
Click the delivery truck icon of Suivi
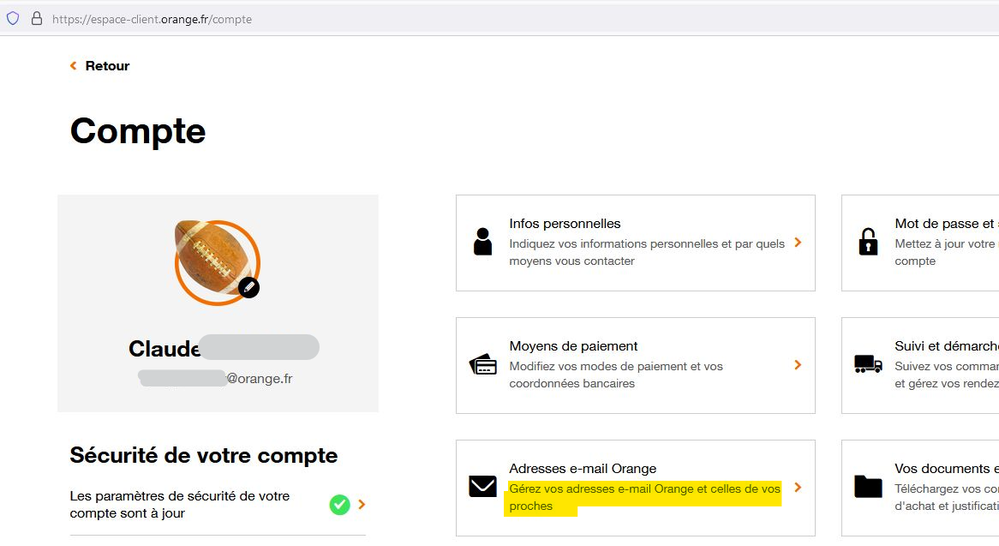coord(868,364)
